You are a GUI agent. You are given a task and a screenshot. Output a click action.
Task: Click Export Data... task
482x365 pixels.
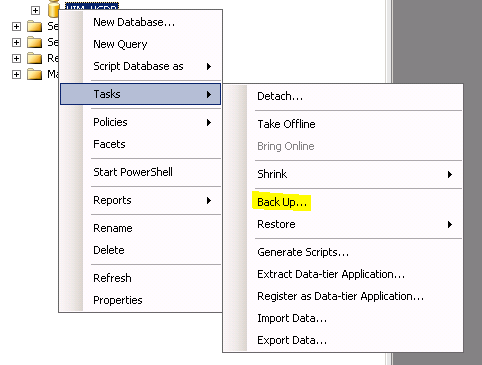343,340
